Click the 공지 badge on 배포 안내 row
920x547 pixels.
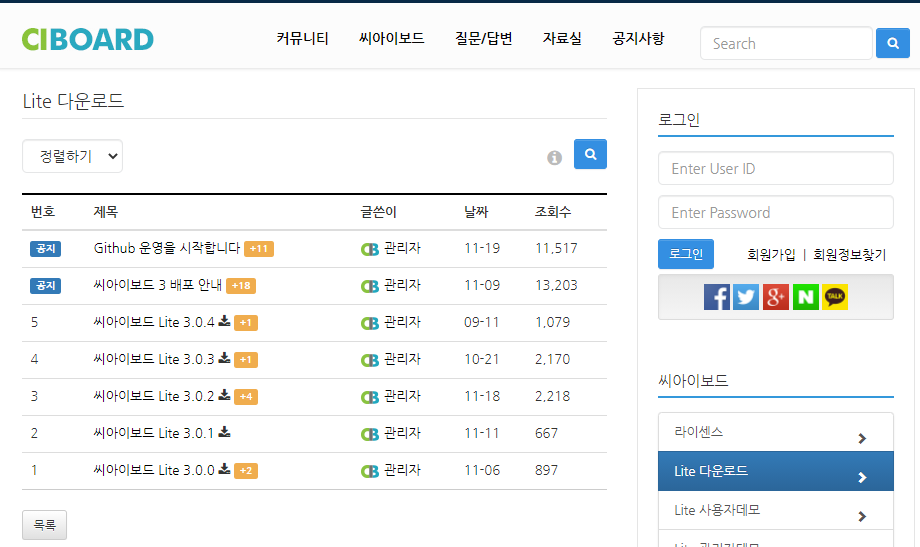45,286
